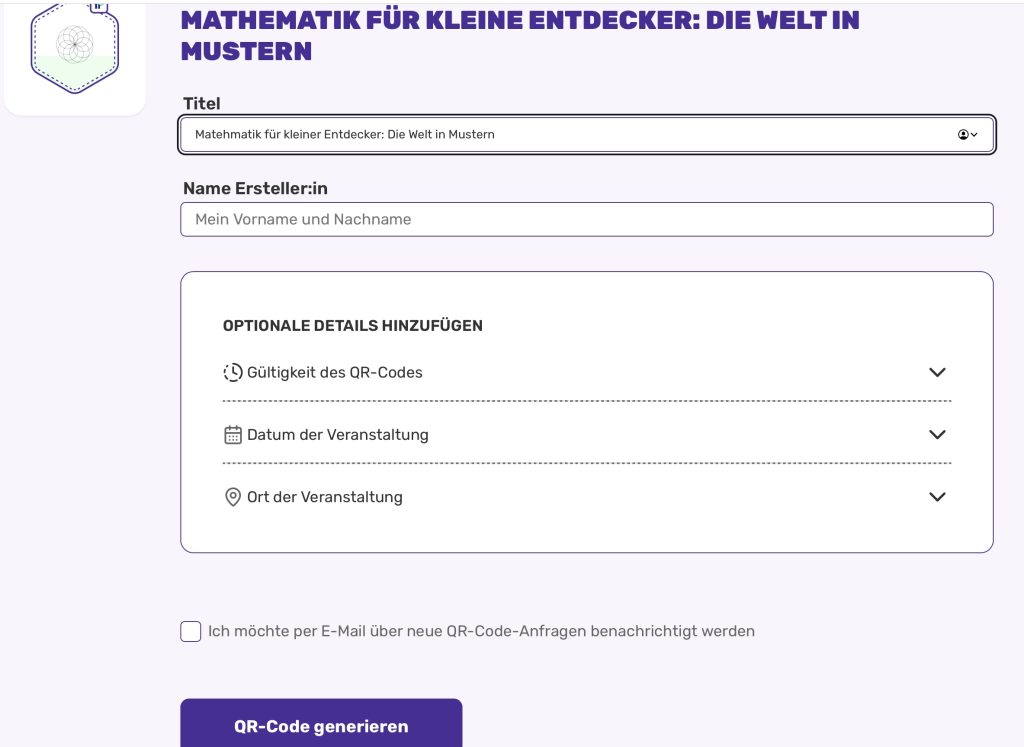The image size is (1024, 747).
Task: Expand Datum der Veranstaltung using the chevron arrow
Action: [937, 435]
